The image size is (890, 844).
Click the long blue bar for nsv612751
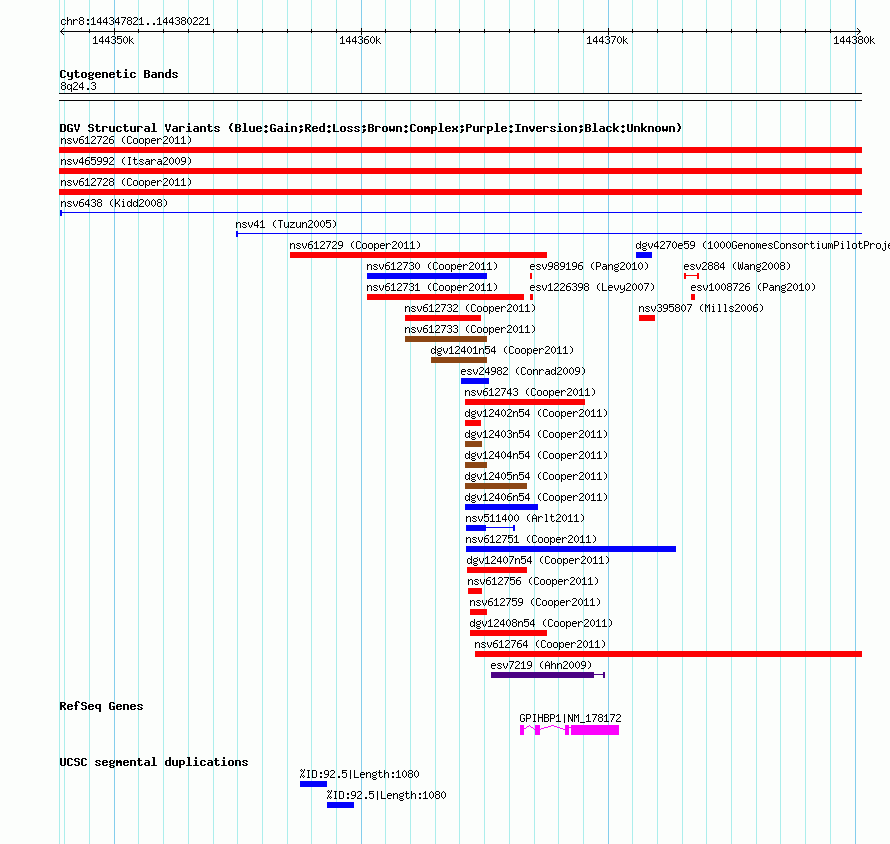coord(571,549)
